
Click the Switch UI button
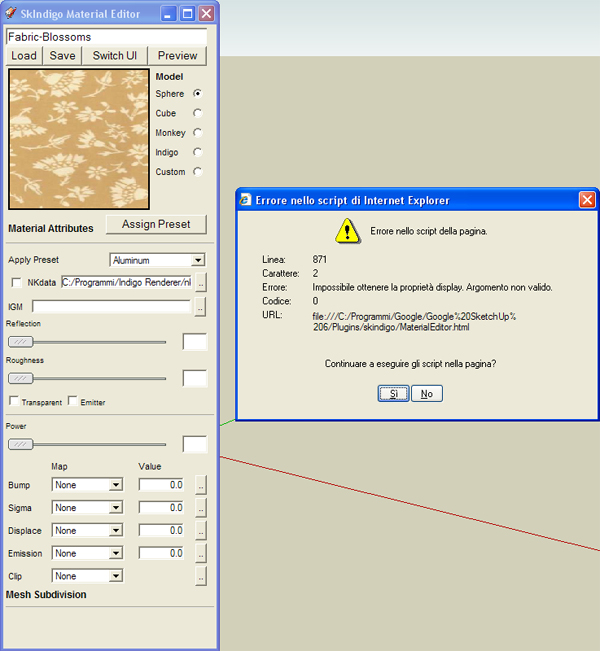pos(115,56)
